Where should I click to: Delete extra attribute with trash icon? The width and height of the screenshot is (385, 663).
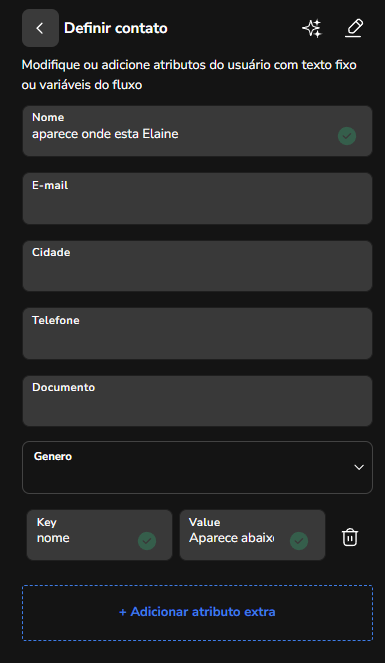(x=350, y=537)
